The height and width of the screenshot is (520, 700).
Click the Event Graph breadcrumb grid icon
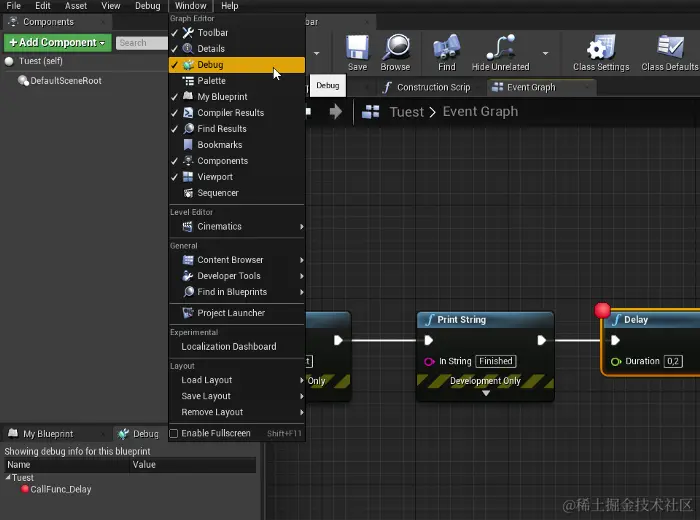(371, 112)
